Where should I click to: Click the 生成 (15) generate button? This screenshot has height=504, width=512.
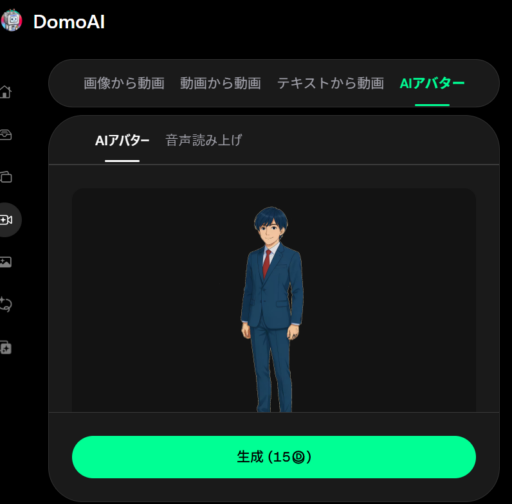pyautogui.click(x=274, y=457)
